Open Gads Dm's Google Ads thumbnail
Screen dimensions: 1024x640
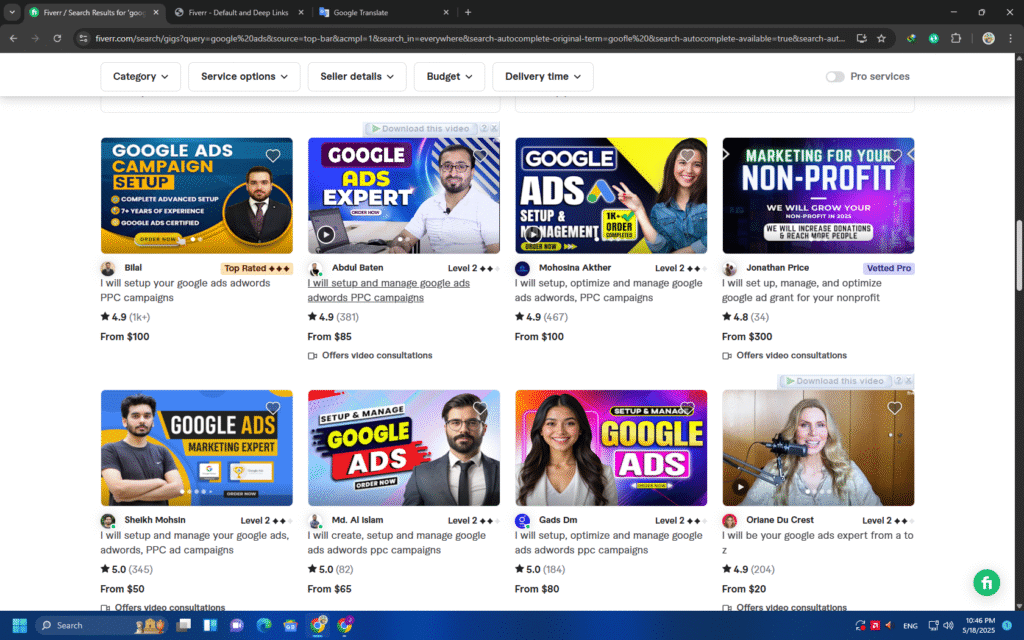[611, 448]
